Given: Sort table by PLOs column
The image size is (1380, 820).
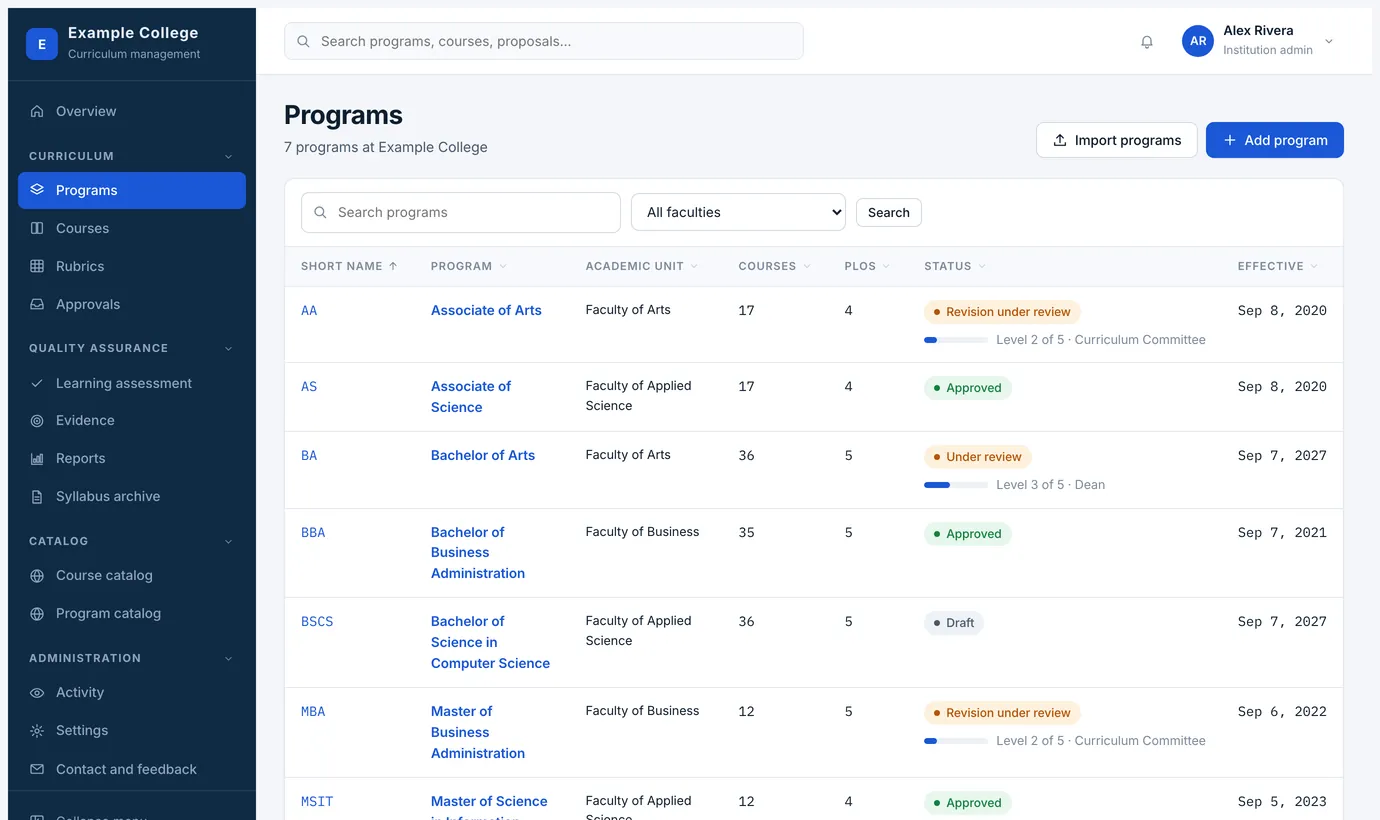Looking at the screenshot, I should click(868, 266).
